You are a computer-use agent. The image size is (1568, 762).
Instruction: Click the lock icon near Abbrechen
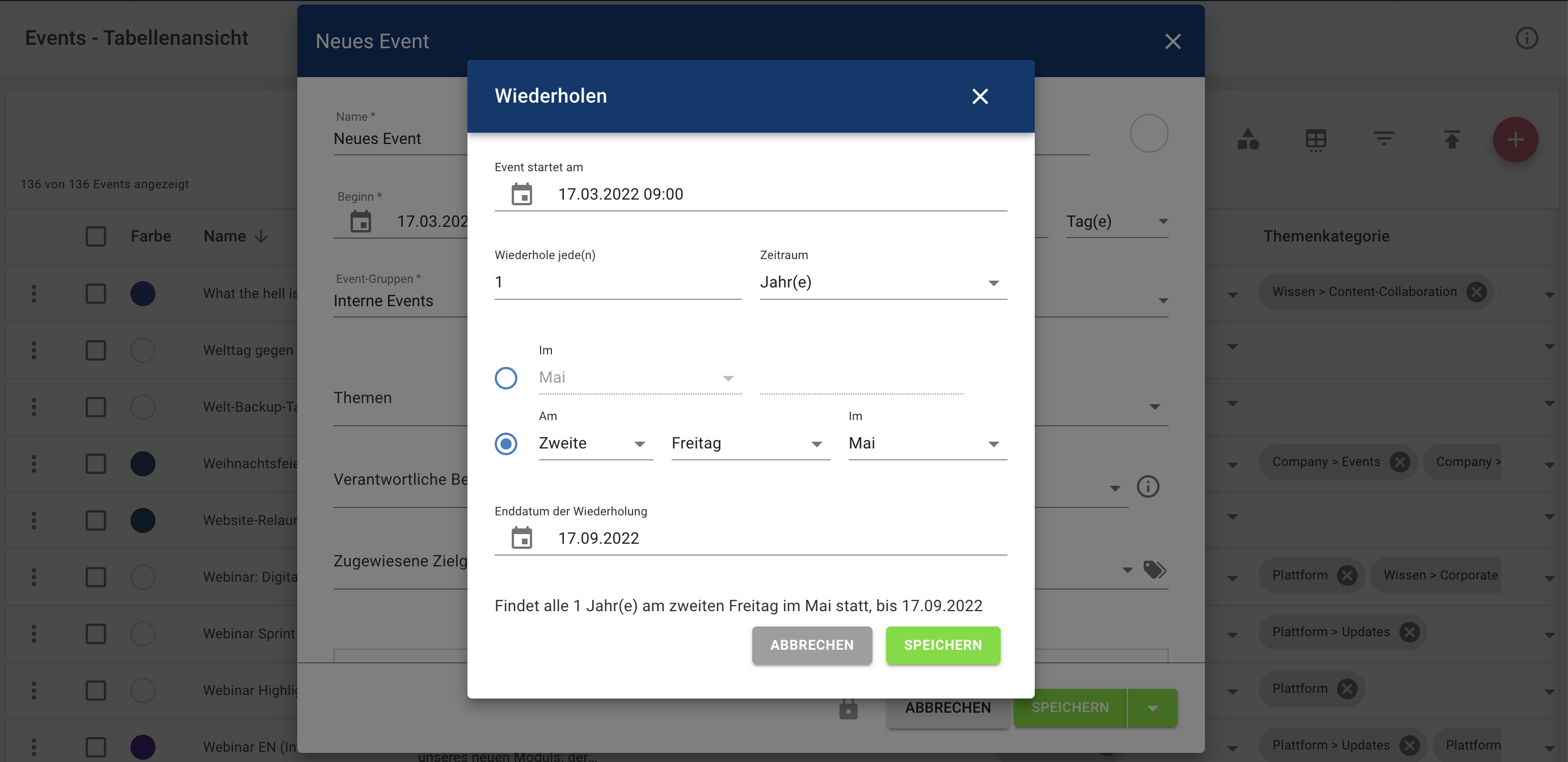pos(848,708)
